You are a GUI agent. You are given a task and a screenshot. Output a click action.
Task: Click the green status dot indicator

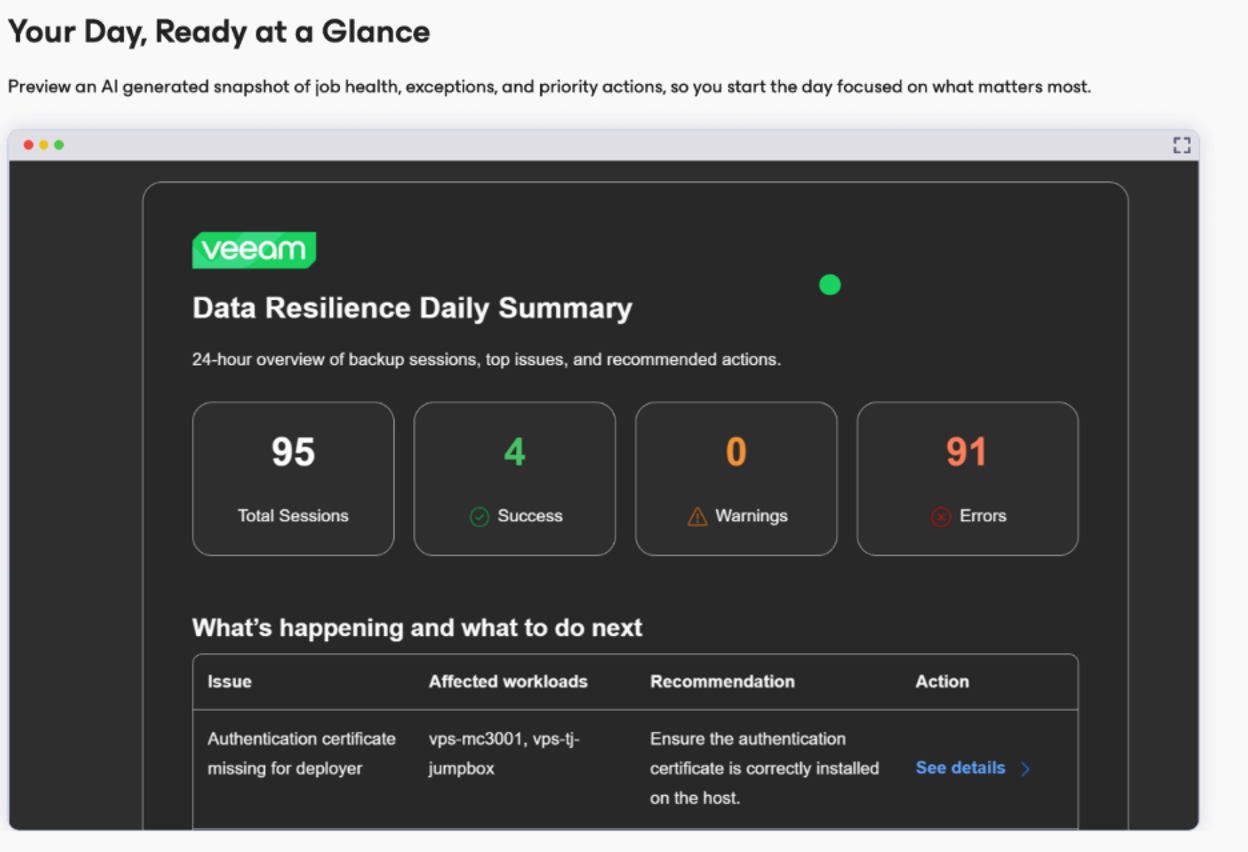point(830,285)
